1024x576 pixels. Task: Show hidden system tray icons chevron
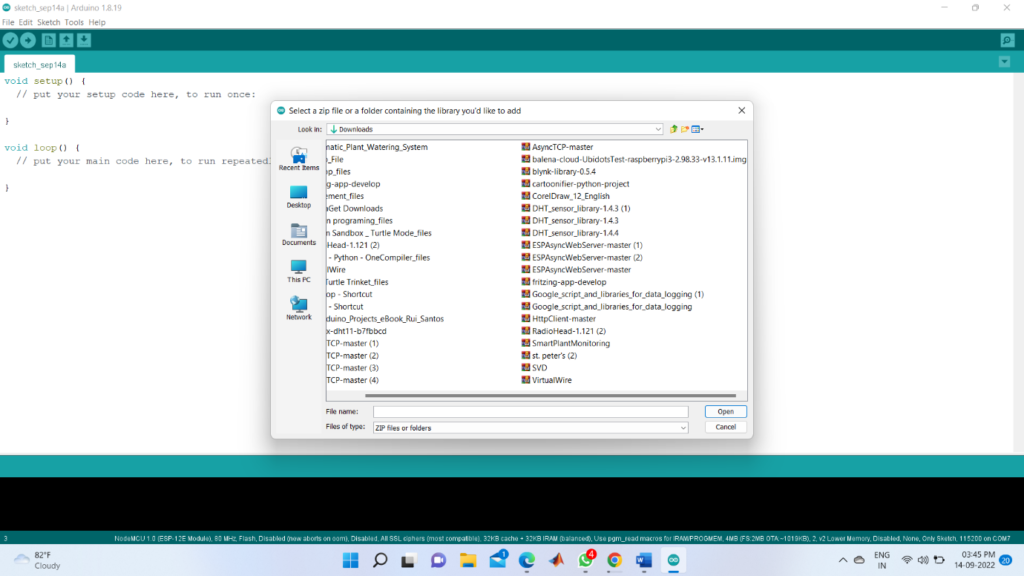point(843,560)
